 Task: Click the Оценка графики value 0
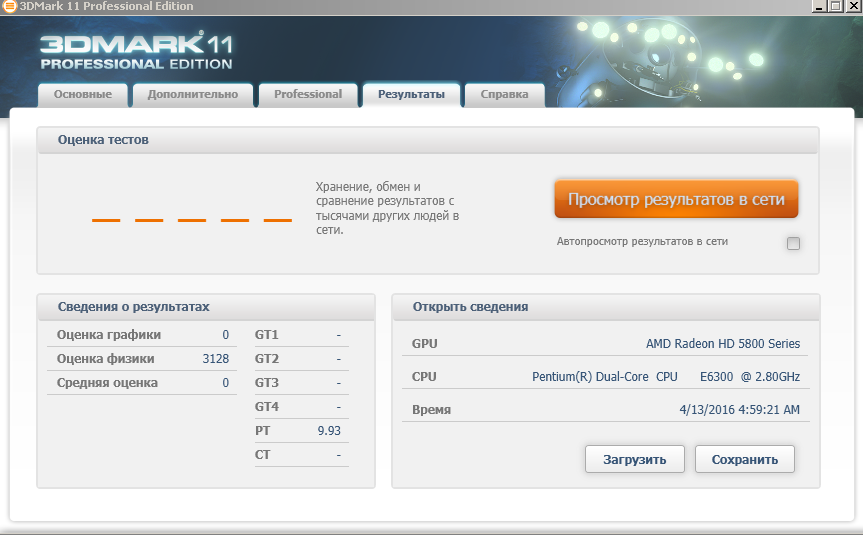point(226,335)
